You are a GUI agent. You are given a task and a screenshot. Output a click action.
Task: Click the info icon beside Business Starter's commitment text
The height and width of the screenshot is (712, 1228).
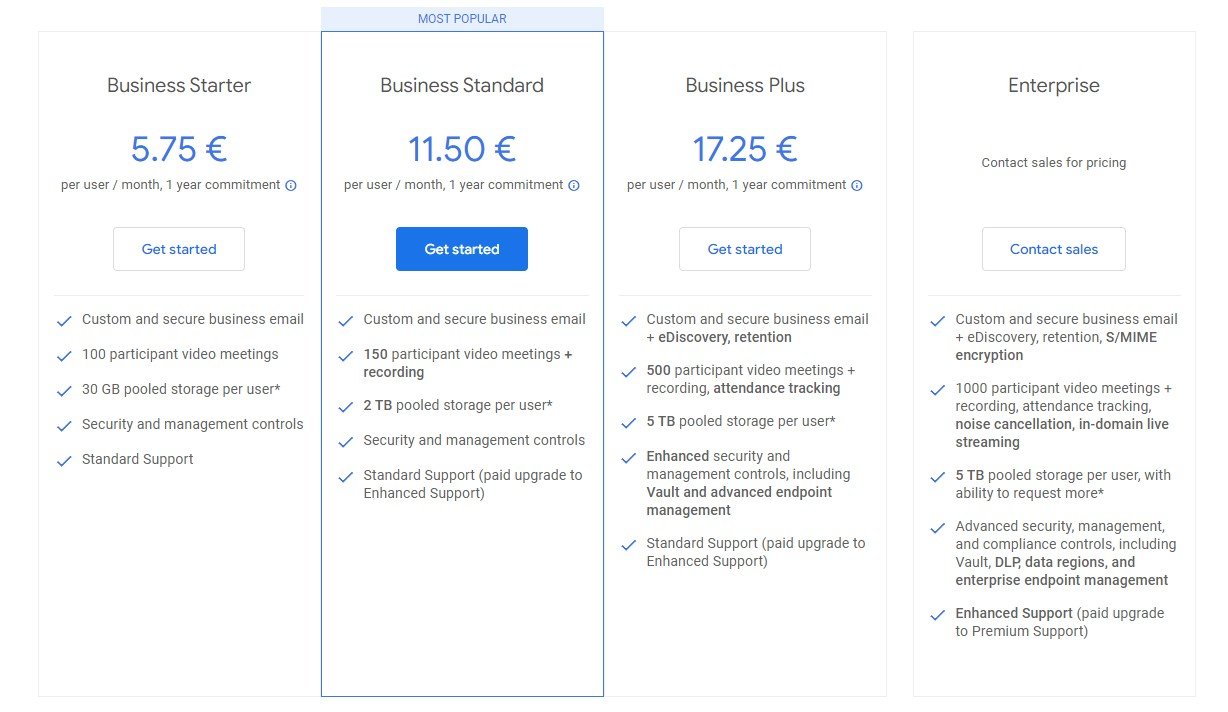pyautogui.click(x=290, y=185)
